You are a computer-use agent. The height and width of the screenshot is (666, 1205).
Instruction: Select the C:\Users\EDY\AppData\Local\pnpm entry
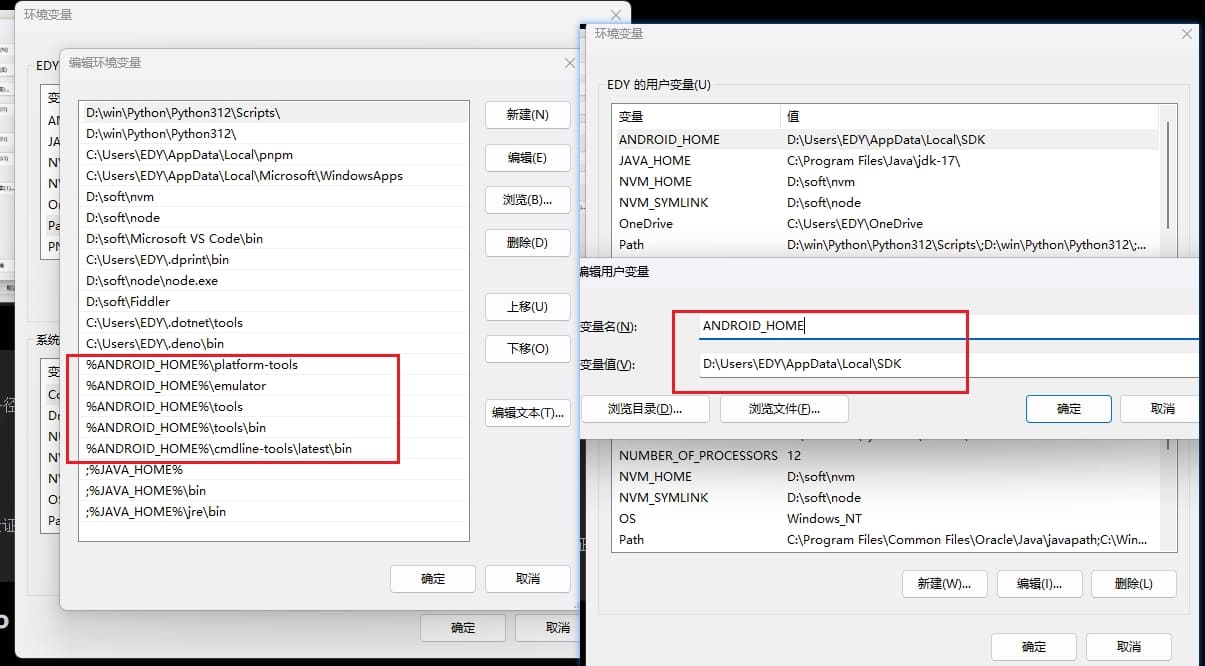coord(274,155)
